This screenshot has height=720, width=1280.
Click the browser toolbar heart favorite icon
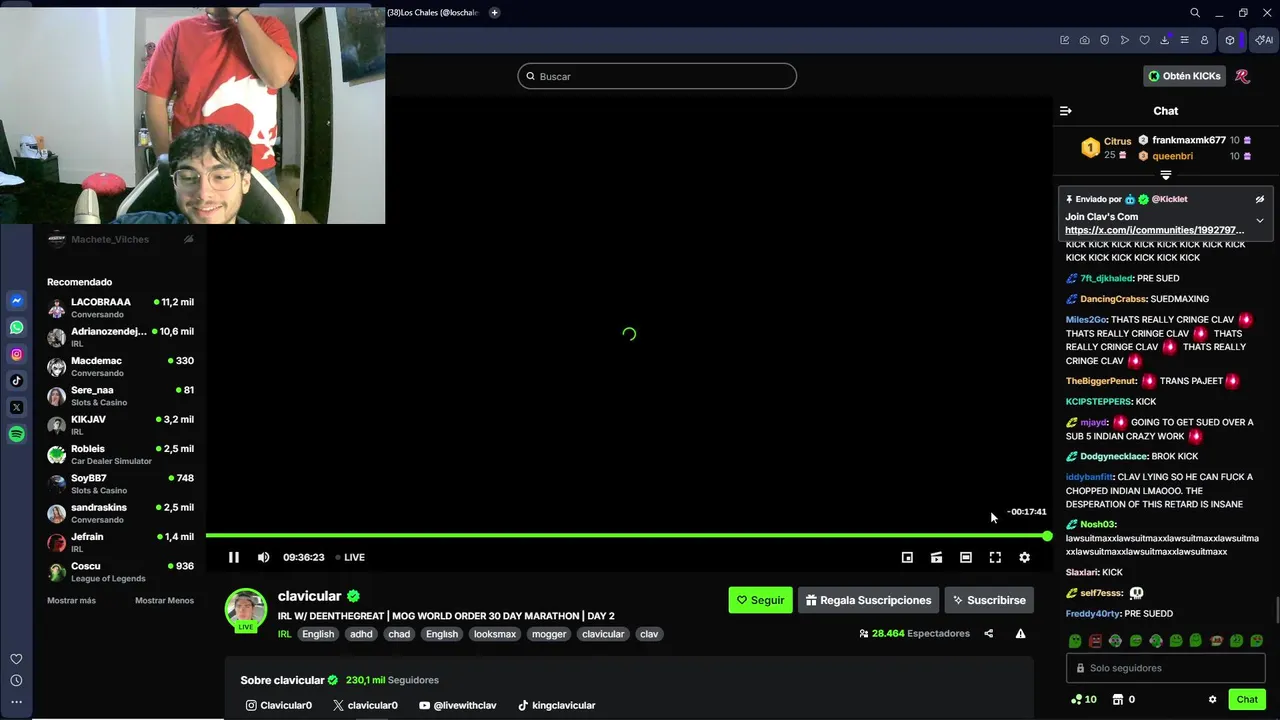[1145, 40]
